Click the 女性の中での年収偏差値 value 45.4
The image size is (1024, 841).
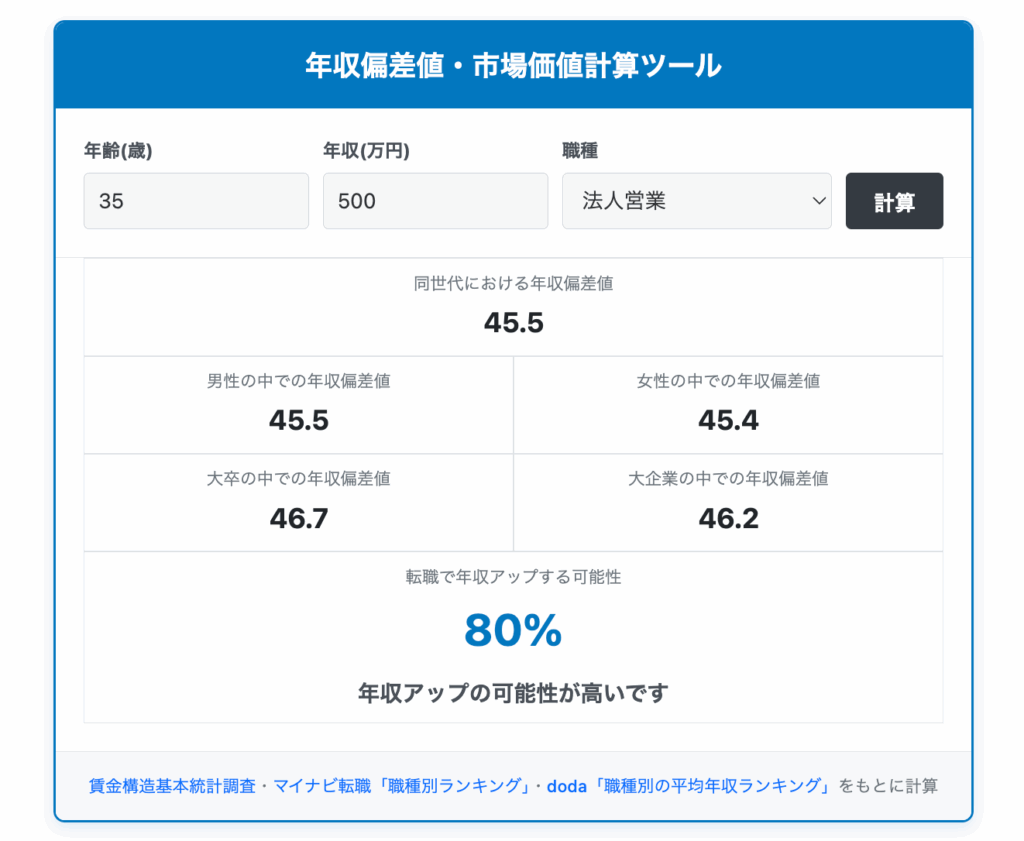(728, 421)
